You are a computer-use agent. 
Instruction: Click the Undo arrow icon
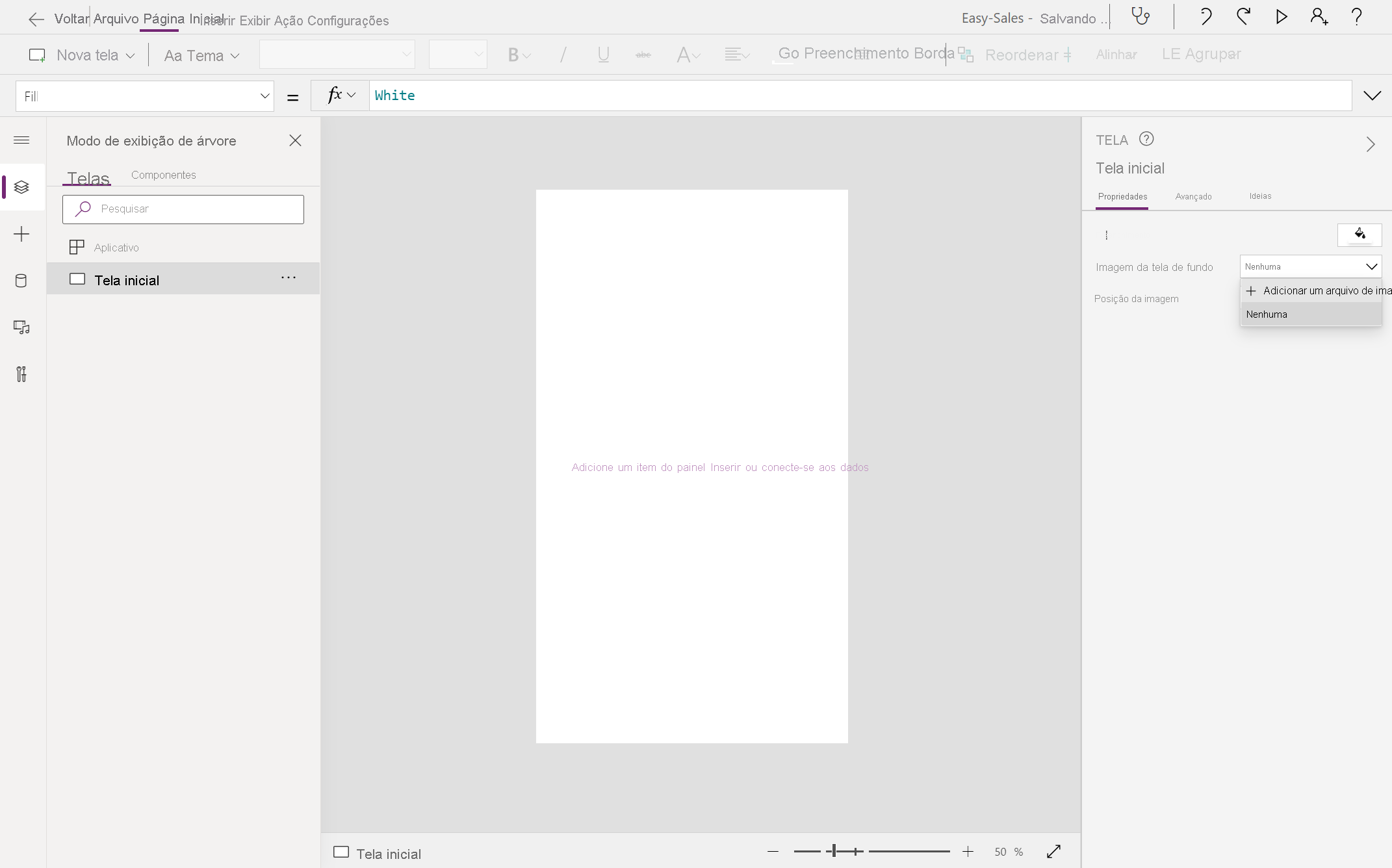pyautogui.click(x=1205, y=16)
